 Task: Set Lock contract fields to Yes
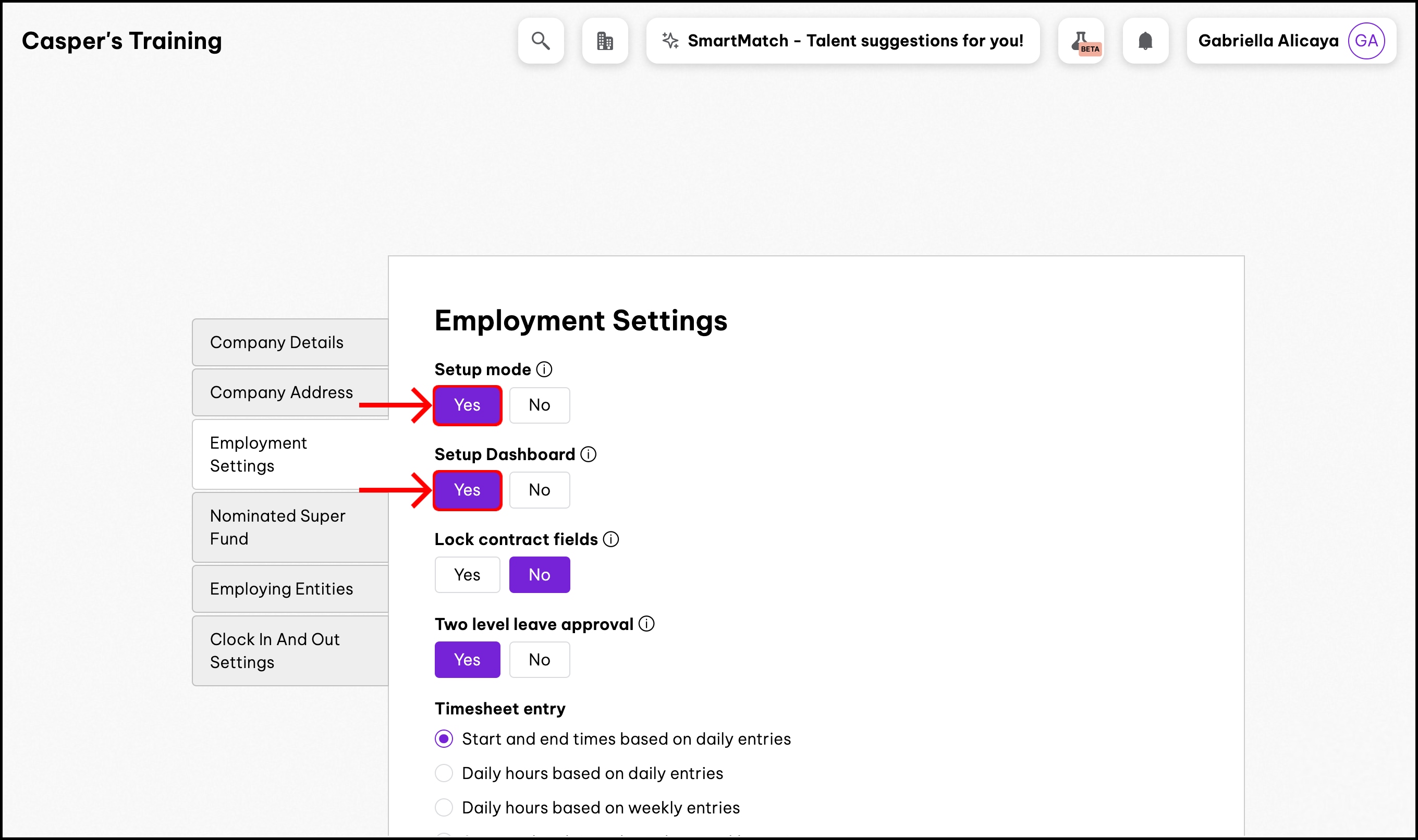(467, 575)
